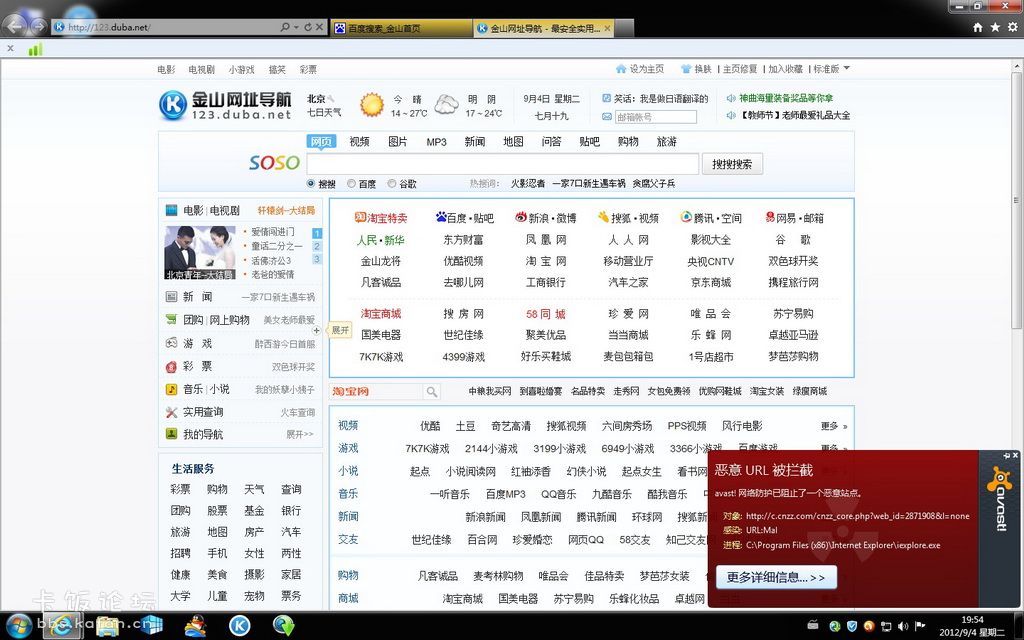Image resolution: width=1024 pixels, height=640 pixels.
Task: Select the MP3 search category tab
Action: pyautogui.click(x=436, y=142)
